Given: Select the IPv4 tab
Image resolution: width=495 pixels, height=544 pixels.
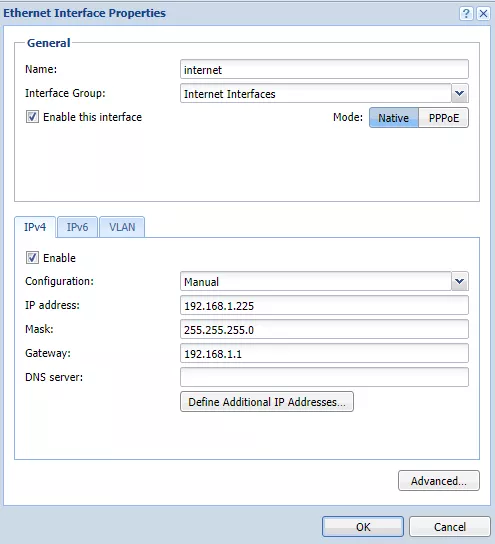Looking at the screenshot, I should coord(35,227).
